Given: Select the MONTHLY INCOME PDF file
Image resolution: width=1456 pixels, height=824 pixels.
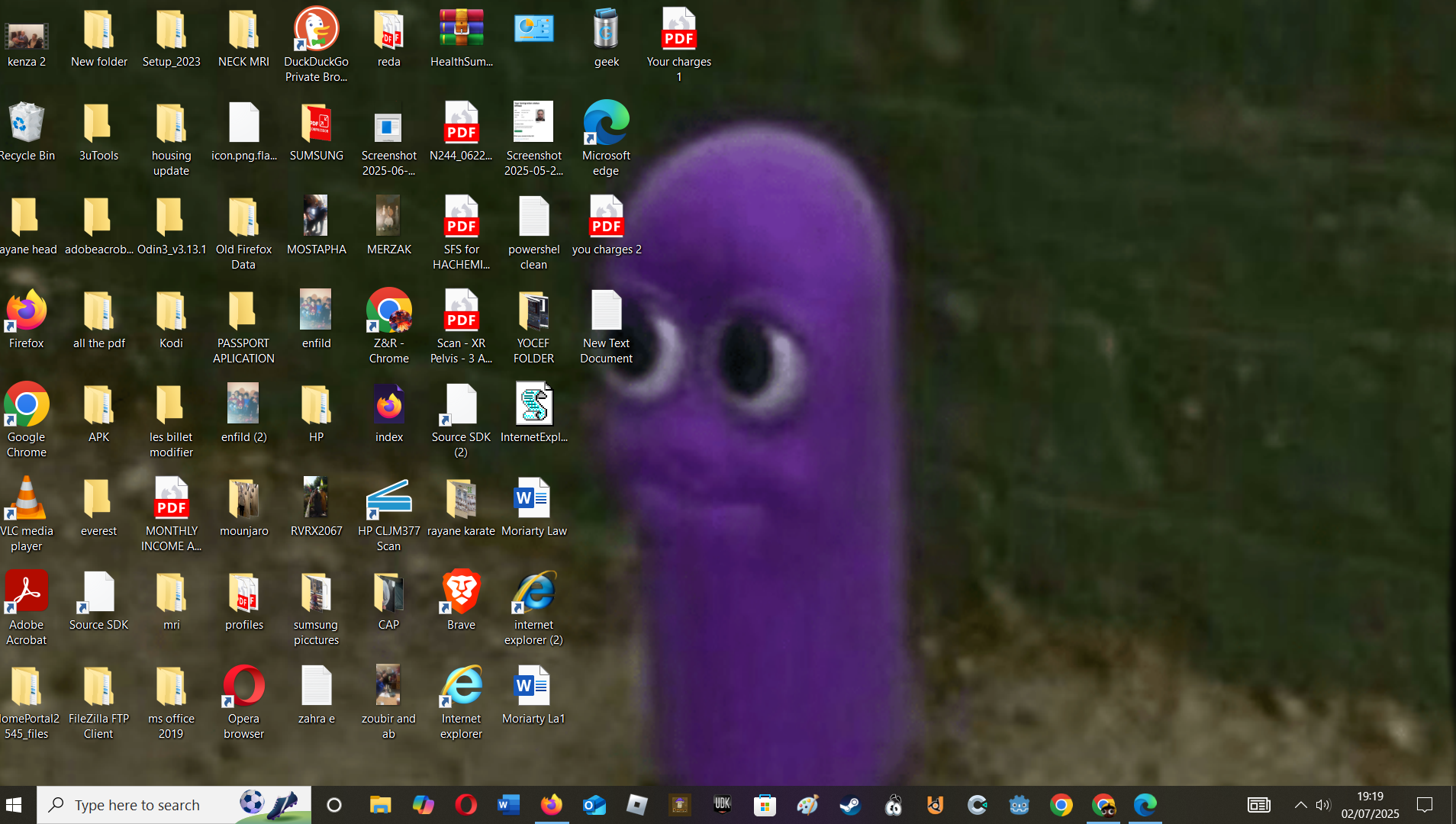Looking at the screenshot, I should pos(171,514).
